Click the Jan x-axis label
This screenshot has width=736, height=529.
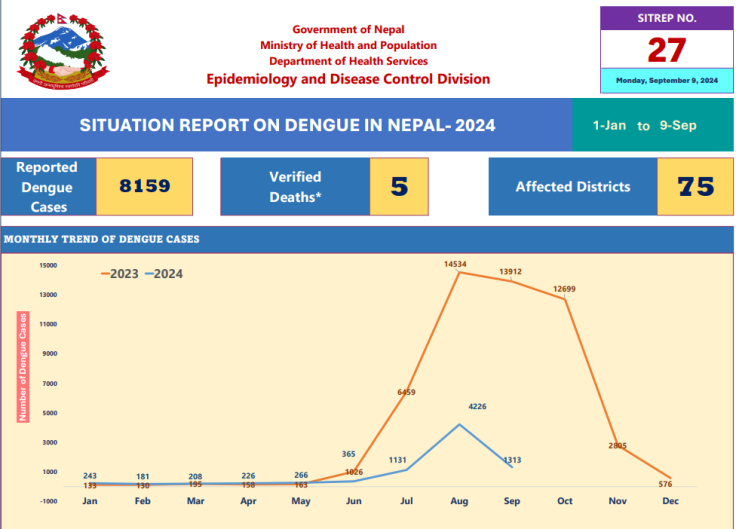click(90, 501)
